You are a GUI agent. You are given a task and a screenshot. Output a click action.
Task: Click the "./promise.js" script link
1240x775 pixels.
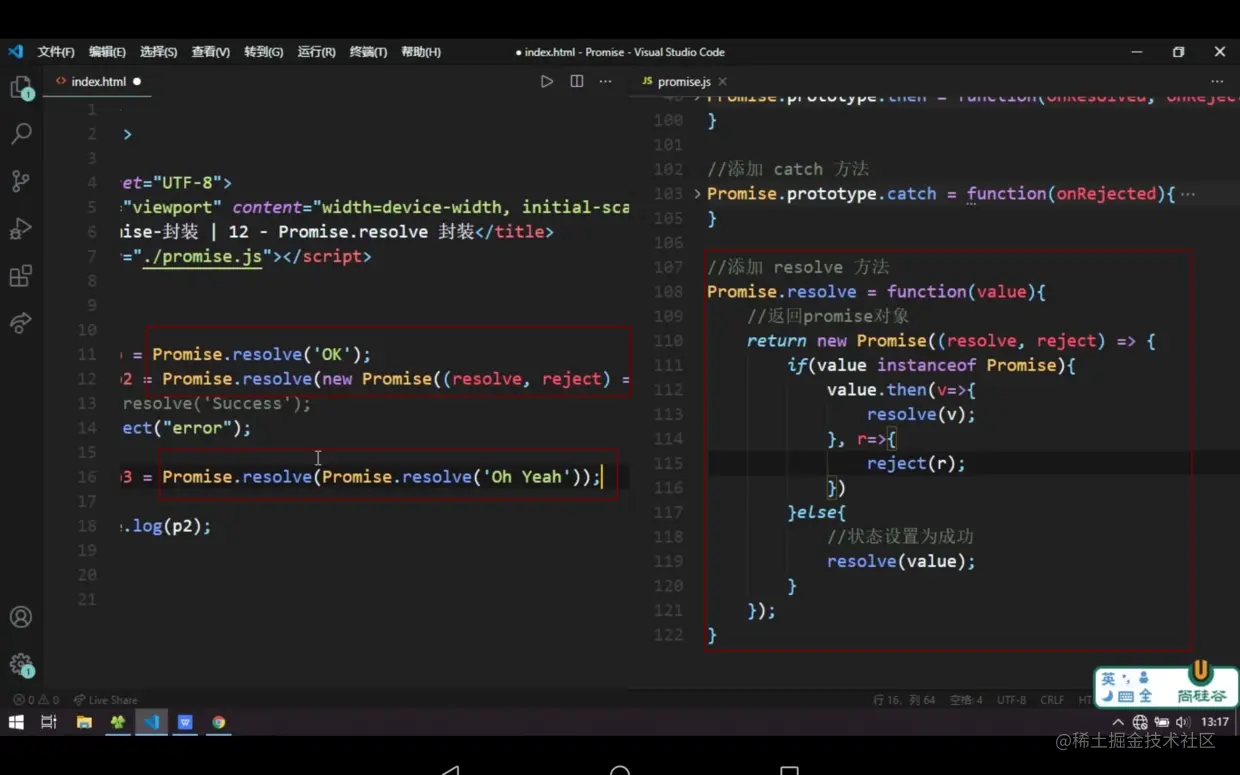pos(203,257)
